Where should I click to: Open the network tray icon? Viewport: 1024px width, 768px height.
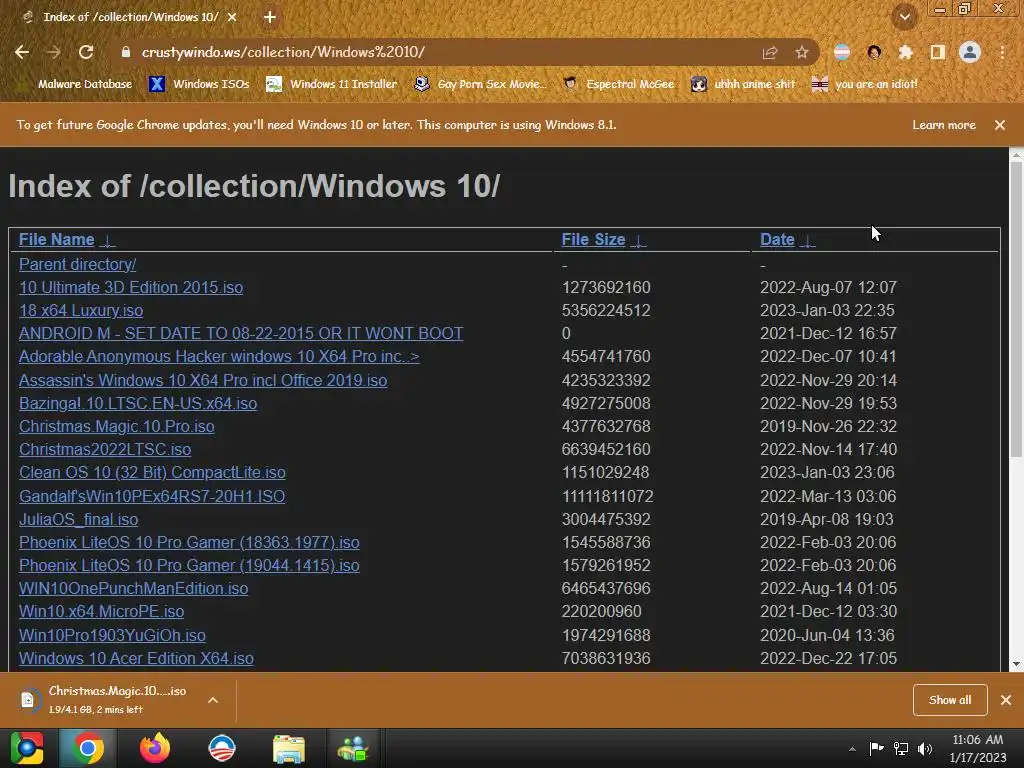click(901, 749)
